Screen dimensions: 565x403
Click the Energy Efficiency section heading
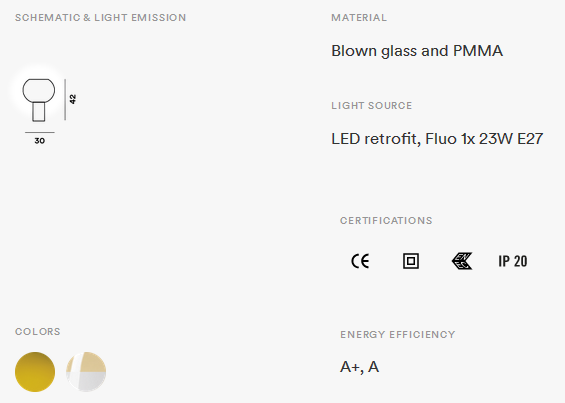click(x=397, y=335)
